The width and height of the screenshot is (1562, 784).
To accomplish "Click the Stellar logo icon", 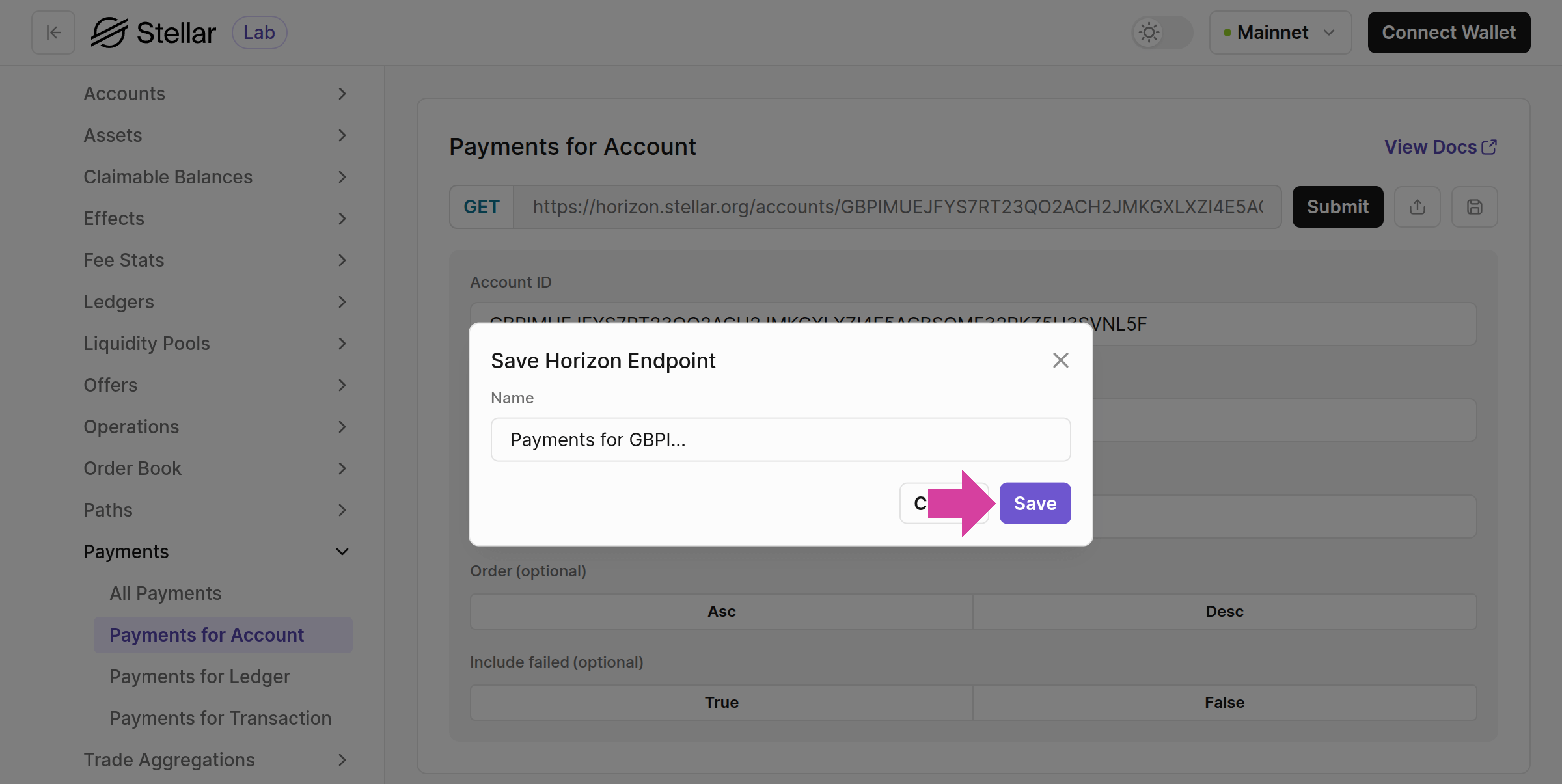I will 109,33.
